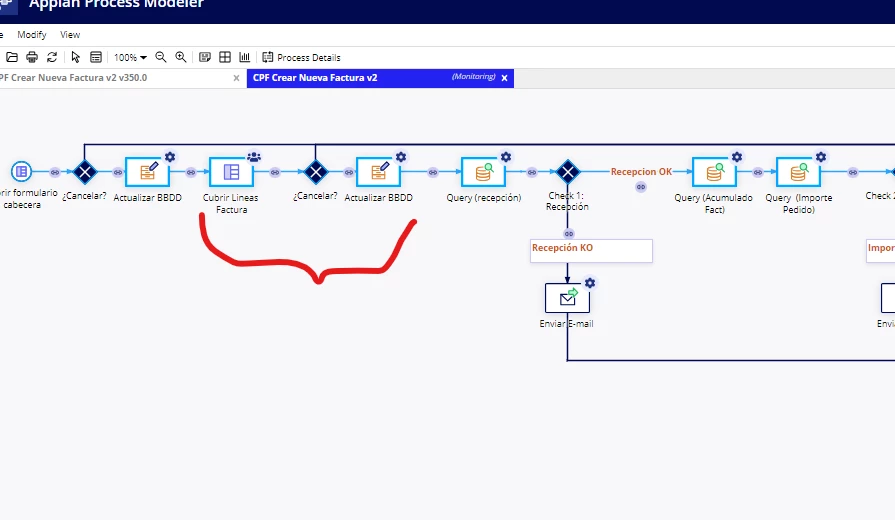Click gear badge on Query (Acumulado Fact)
Screen dimensions: 895x520
click(737, 157)
